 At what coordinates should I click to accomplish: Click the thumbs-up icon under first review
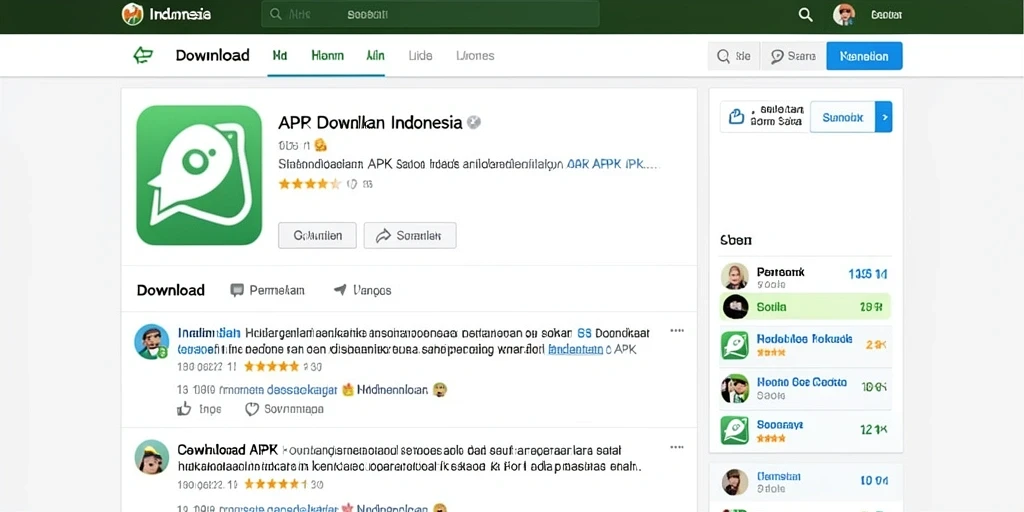tap(184, 409)
